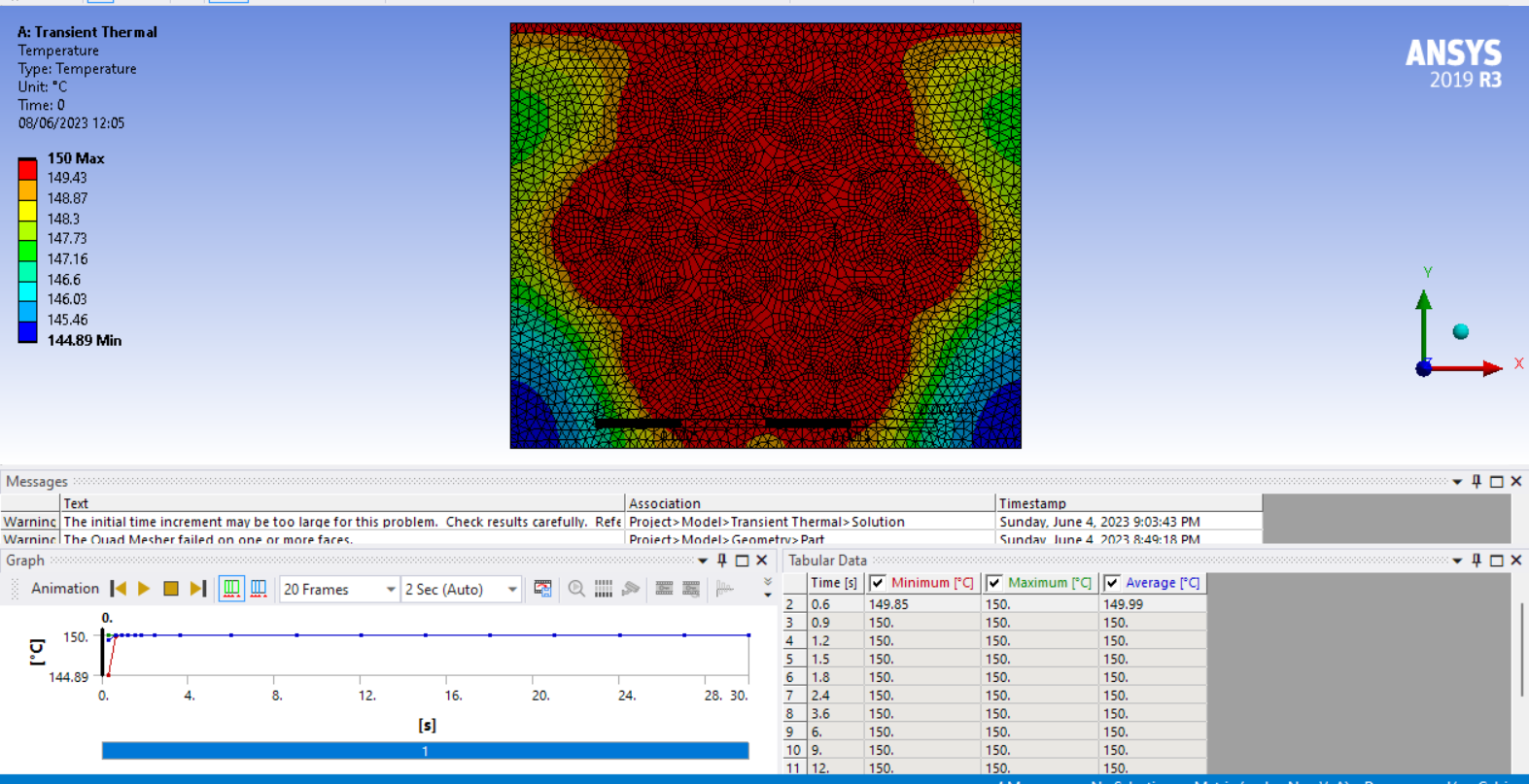Open Graph panel options dropdown arrow
Viewport: 1529px width, 784px height.
click(703, 561)
